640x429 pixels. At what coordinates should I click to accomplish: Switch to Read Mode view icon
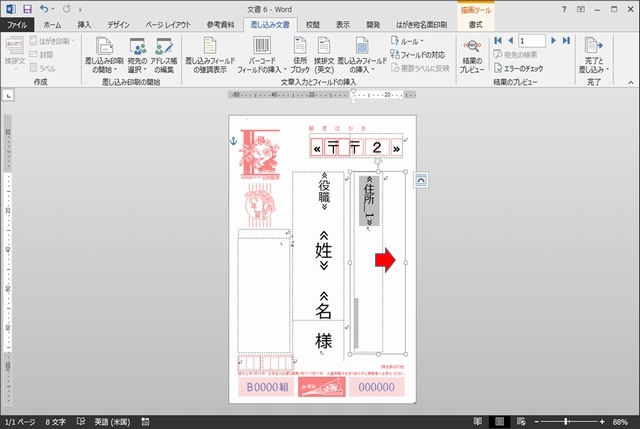tap(478, 421)
